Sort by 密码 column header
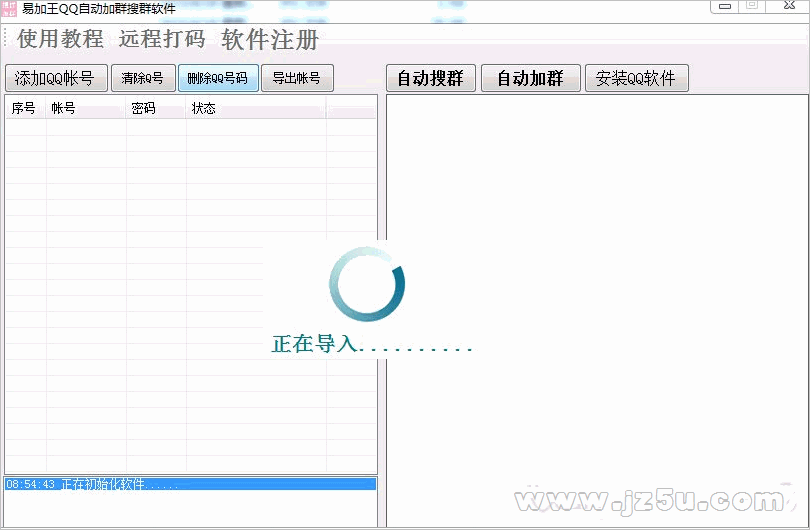This screenshot has height=530, width=810. pyautogui.click(x=156, y=108)
